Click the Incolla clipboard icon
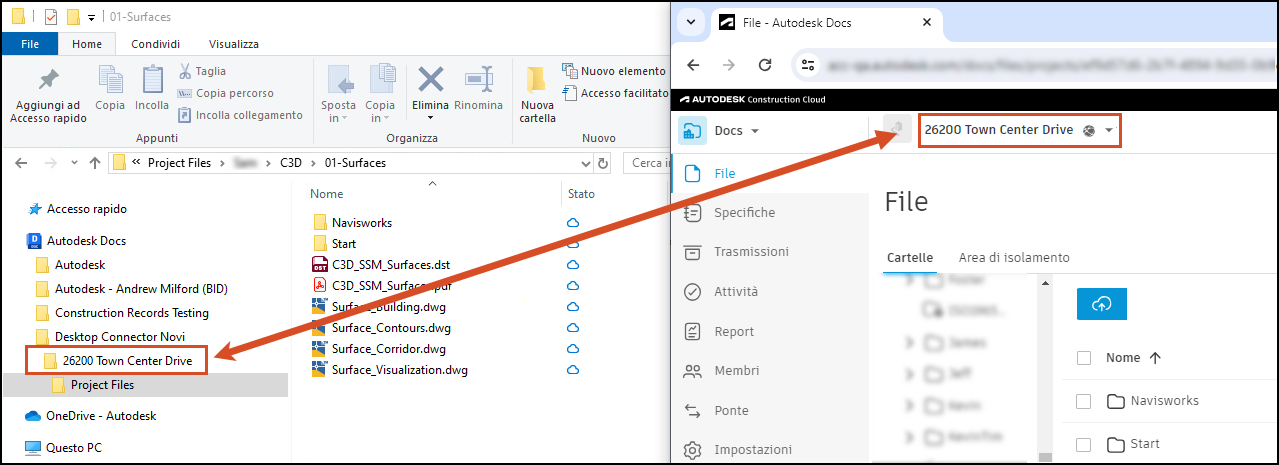1279x465 pixels. [152, 79]
